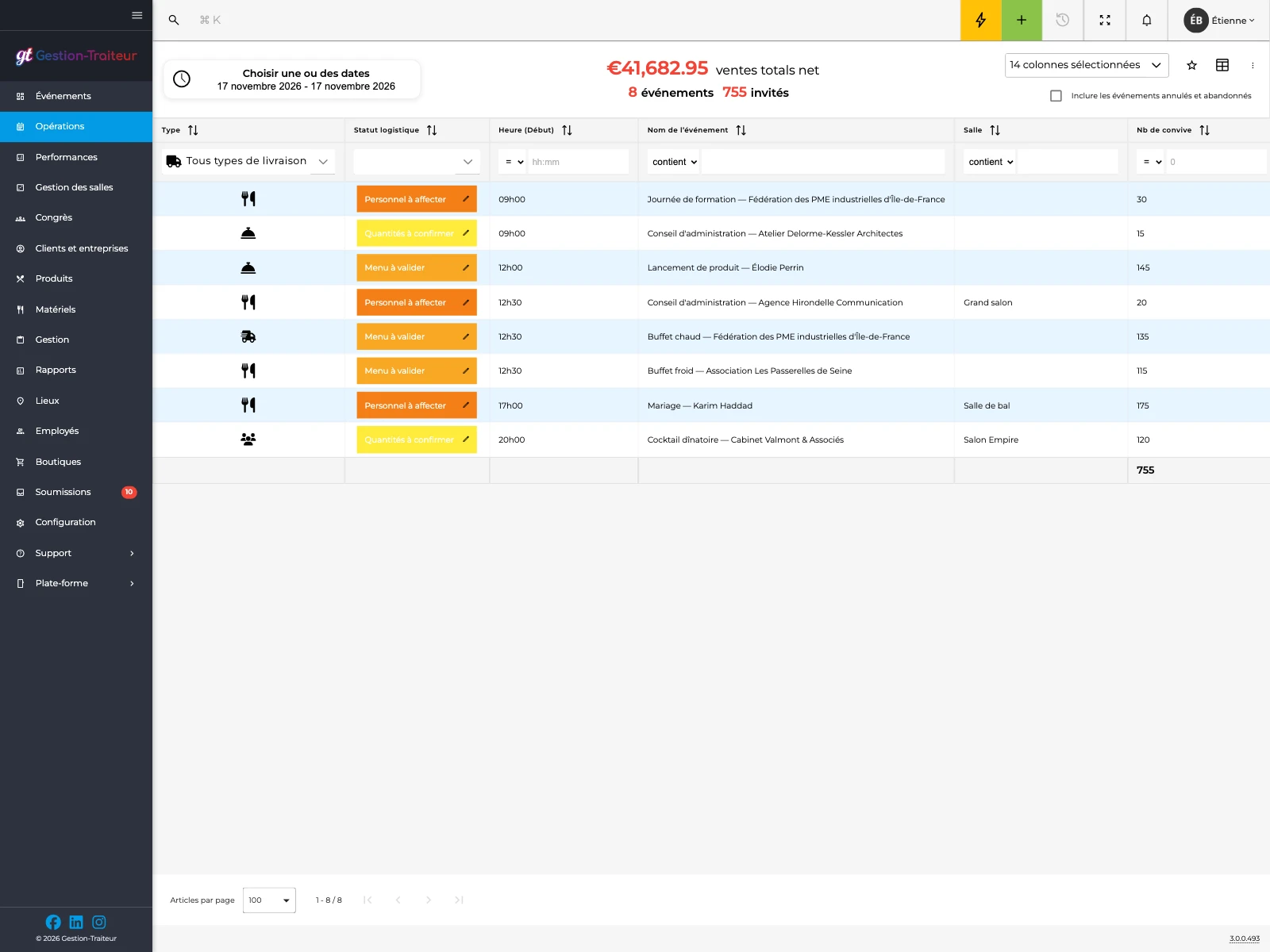
Task: Open the Étienne user menu
Action: (x=1218, y=20)
